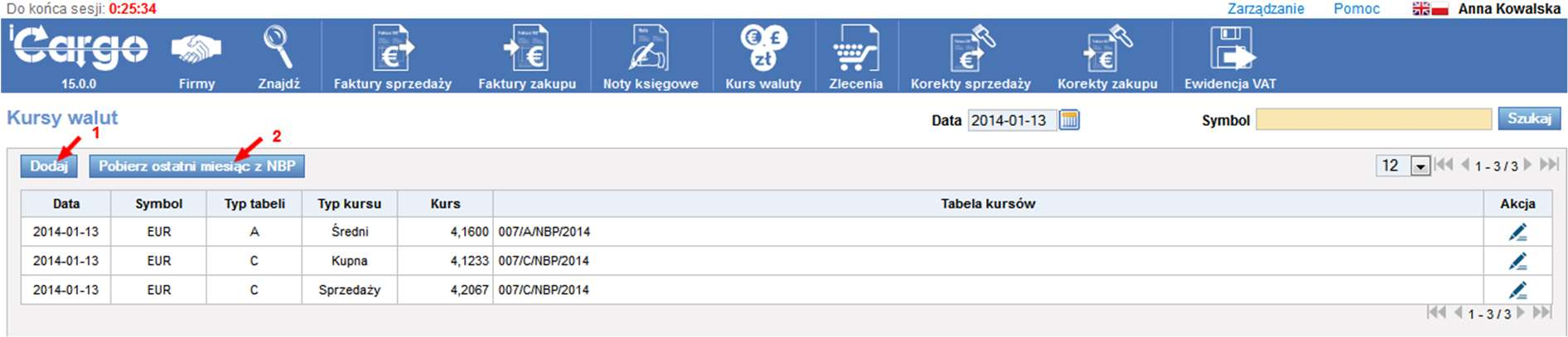Open Zlecenia shopping cart icon
The height and width of the screenshot is (337, 1568).
pos(855,50)
